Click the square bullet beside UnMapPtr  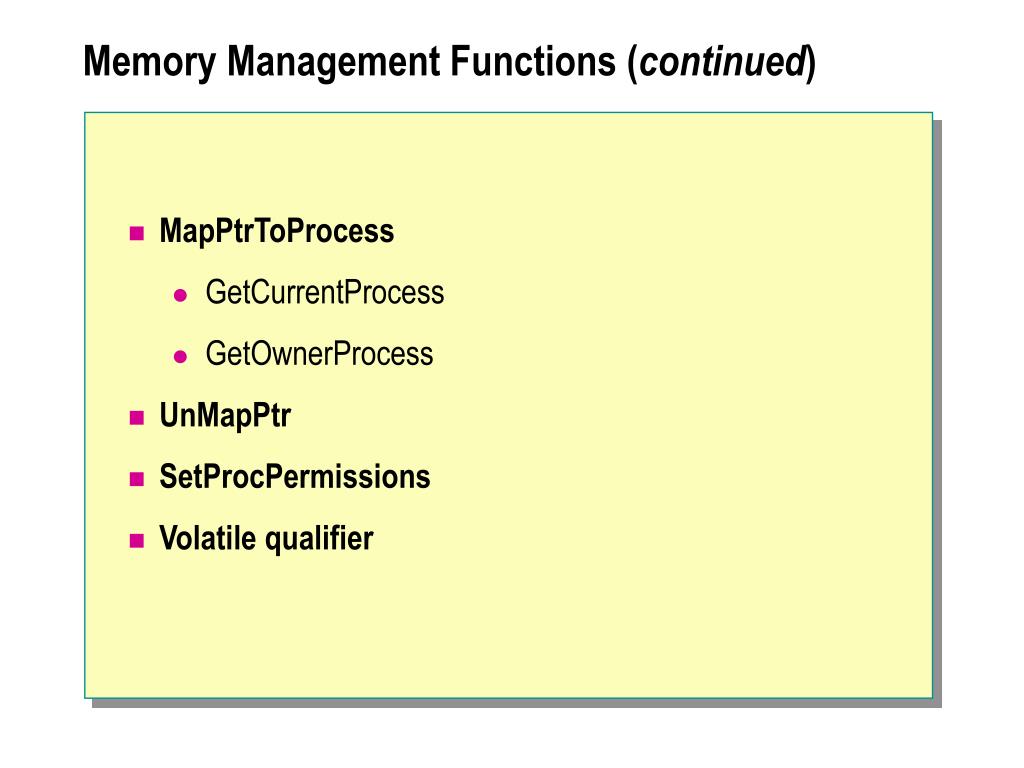pyautogui.click(x=137, y=418)
